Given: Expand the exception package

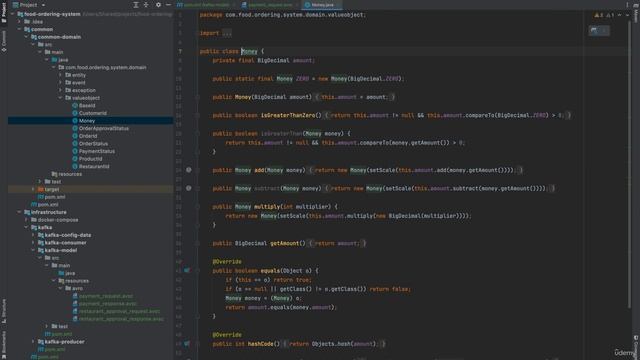Looking at the screenshot, I should (60, 90).
